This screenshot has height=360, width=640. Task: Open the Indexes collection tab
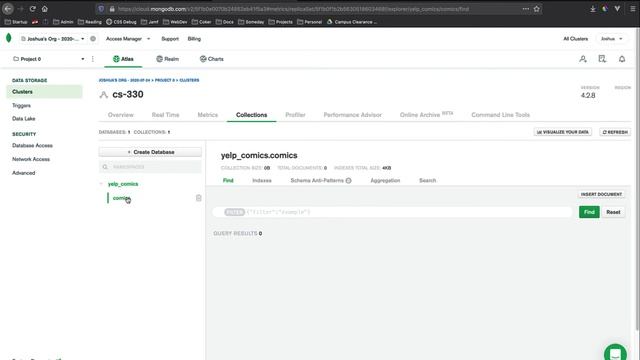[262, 180]
